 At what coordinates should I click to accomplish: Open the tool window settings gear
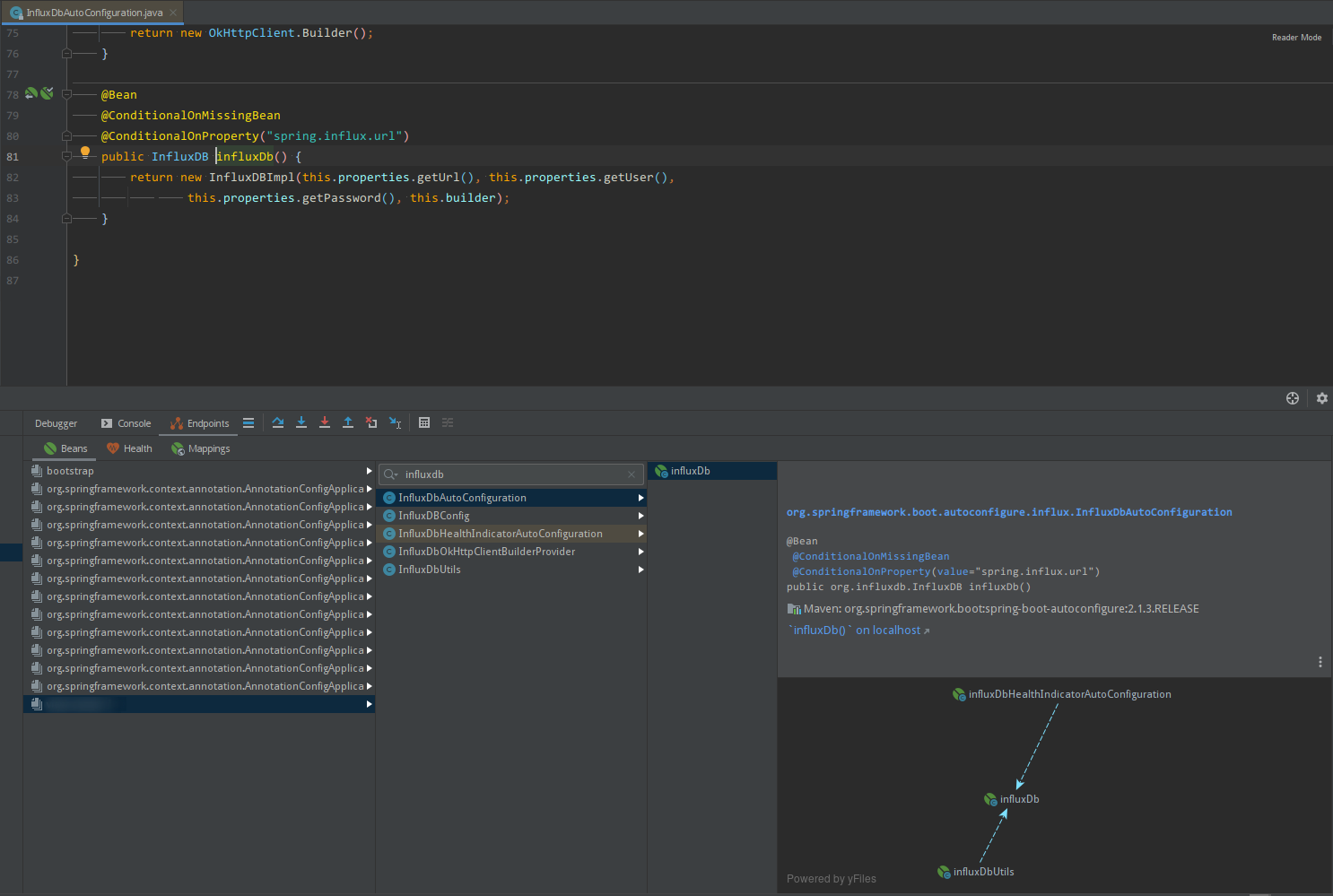click(1321, 398)
